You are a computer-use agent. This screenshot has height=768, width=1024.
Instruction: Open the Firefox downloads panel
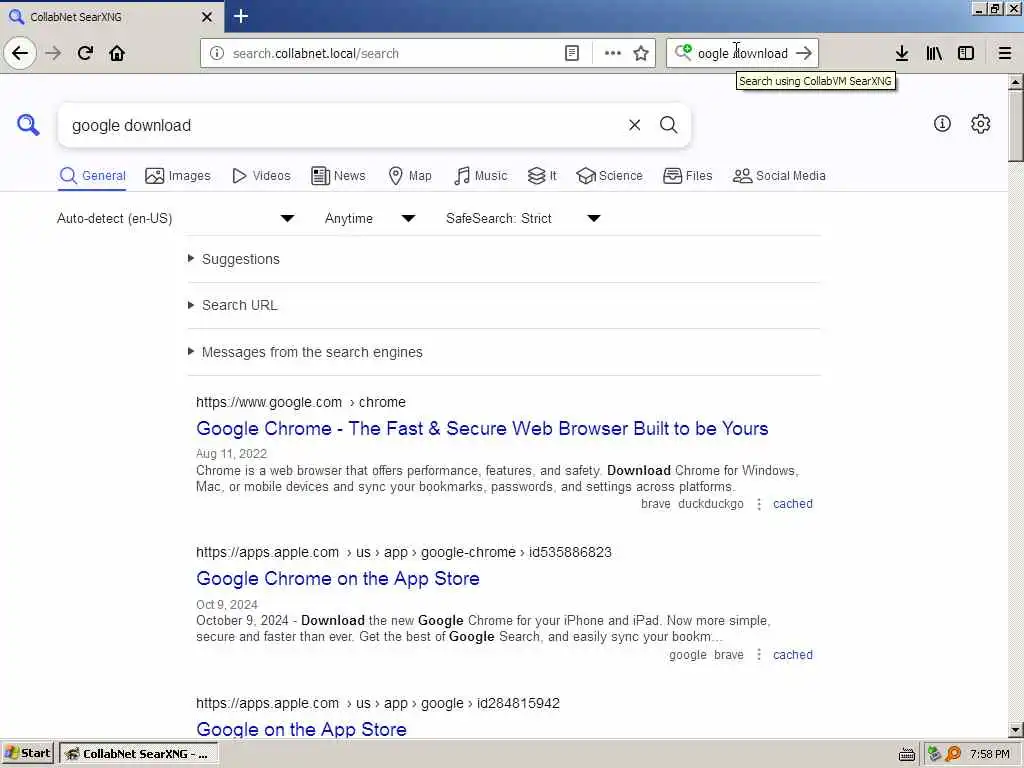pos(902,54)
